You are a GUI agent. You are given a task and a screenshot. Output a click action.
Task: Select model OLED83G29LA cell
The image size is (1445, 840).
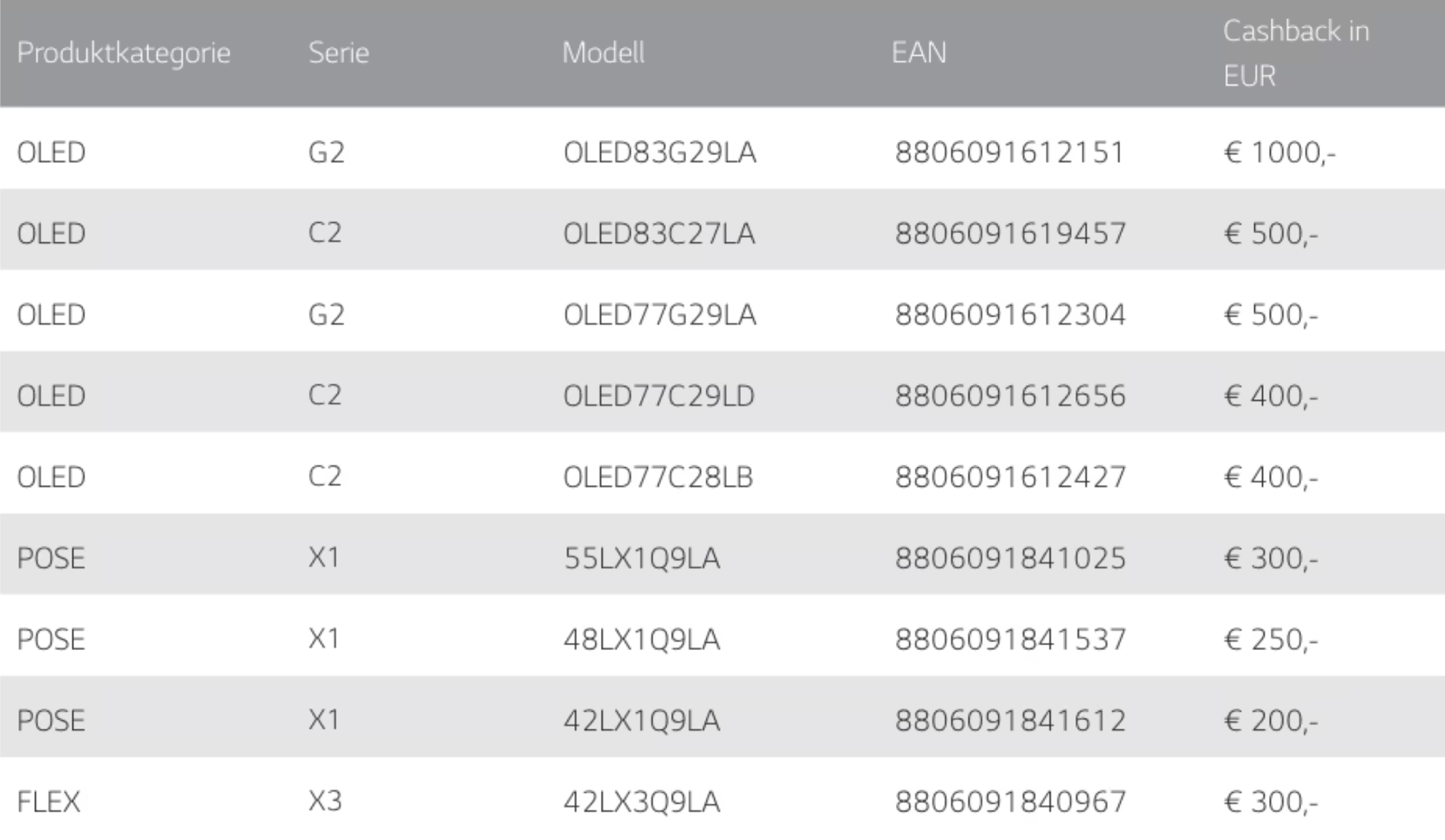click(x=659, y=152)
